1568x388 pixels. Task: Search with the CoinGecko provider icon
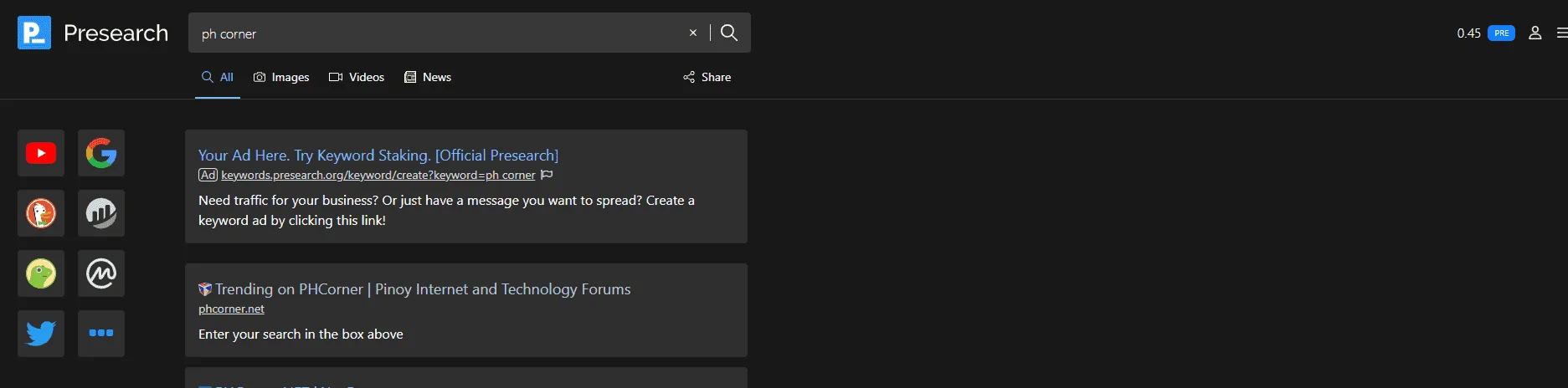pyautogui.click(x=41, y=273)
